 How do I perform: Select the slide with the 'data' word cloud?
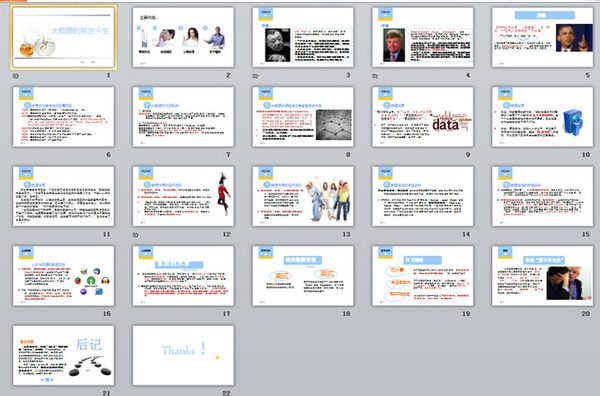click(x=423, y=117)
